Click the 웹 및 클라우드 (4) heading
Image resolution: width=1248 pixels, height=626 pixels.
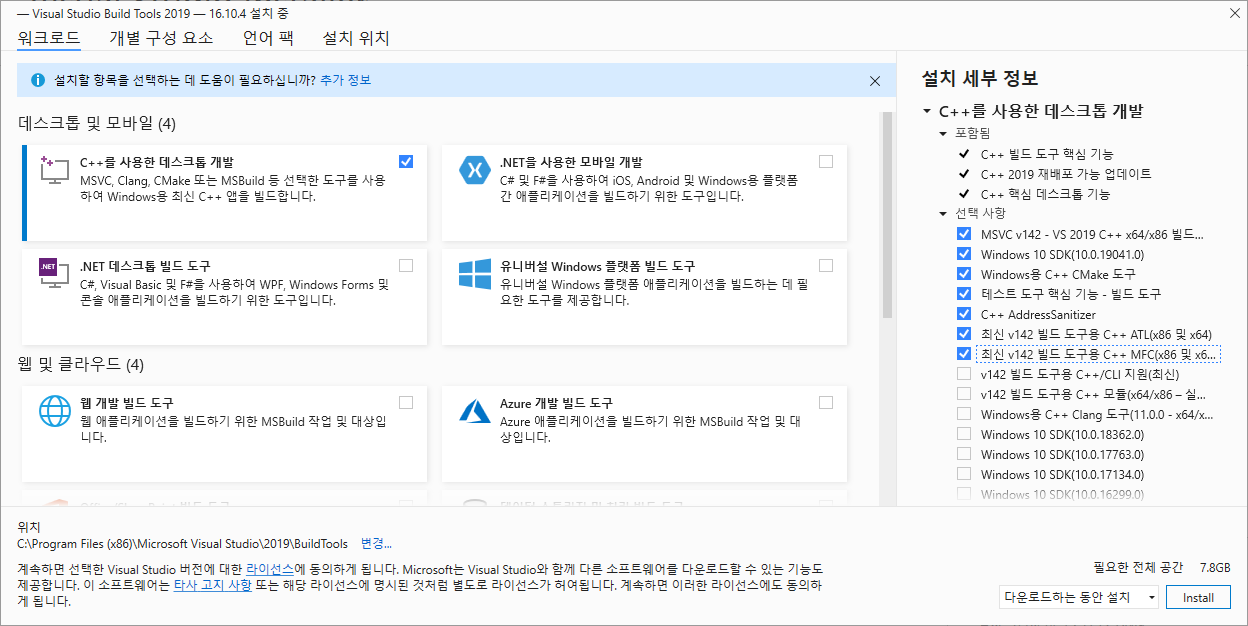pos(81,363)
